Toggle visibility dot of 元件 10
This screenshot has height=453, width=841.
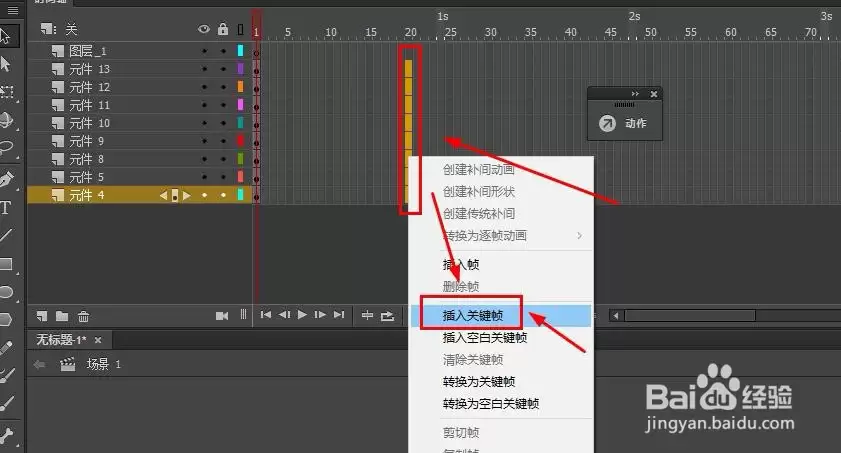(204, 123)
